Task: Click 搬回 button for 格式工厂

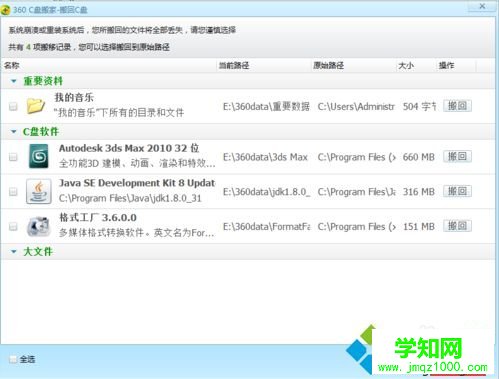Action: tap(457, 226)
